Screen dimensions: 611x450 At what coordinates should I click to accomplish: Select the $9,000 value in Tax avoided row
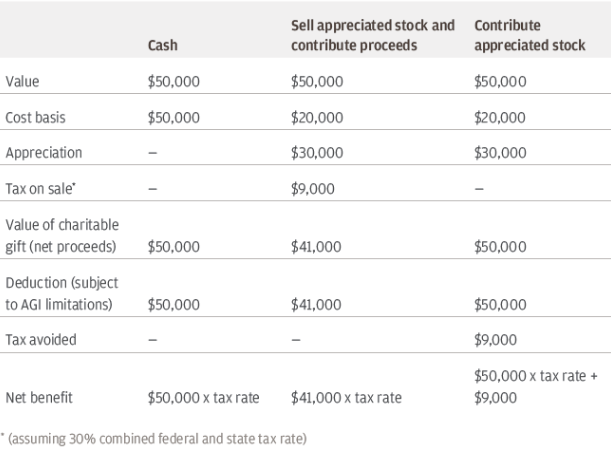point(497,339)
